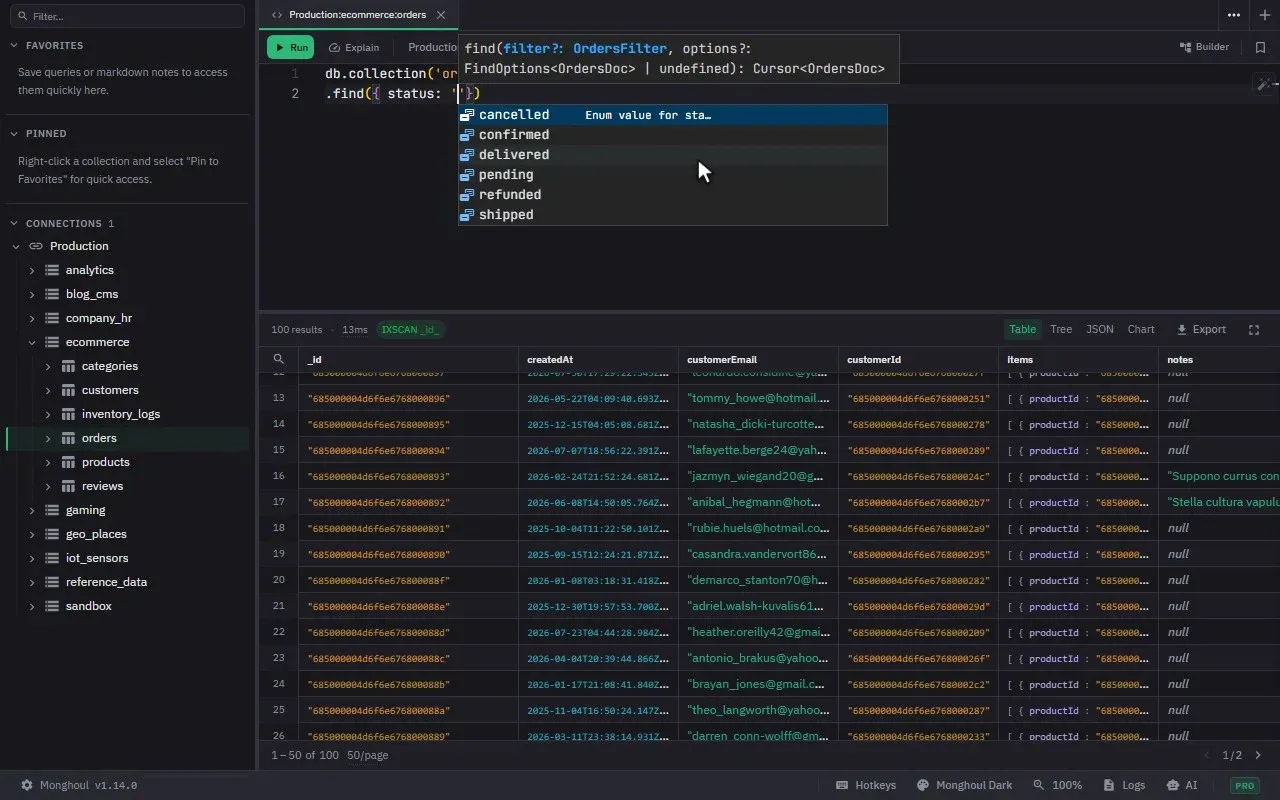This screenshot has width=1280, height=800.
Task: Choose the 'delivered' autocomplete suggestion
Action: pyautogui.click(x=673, y=155)
